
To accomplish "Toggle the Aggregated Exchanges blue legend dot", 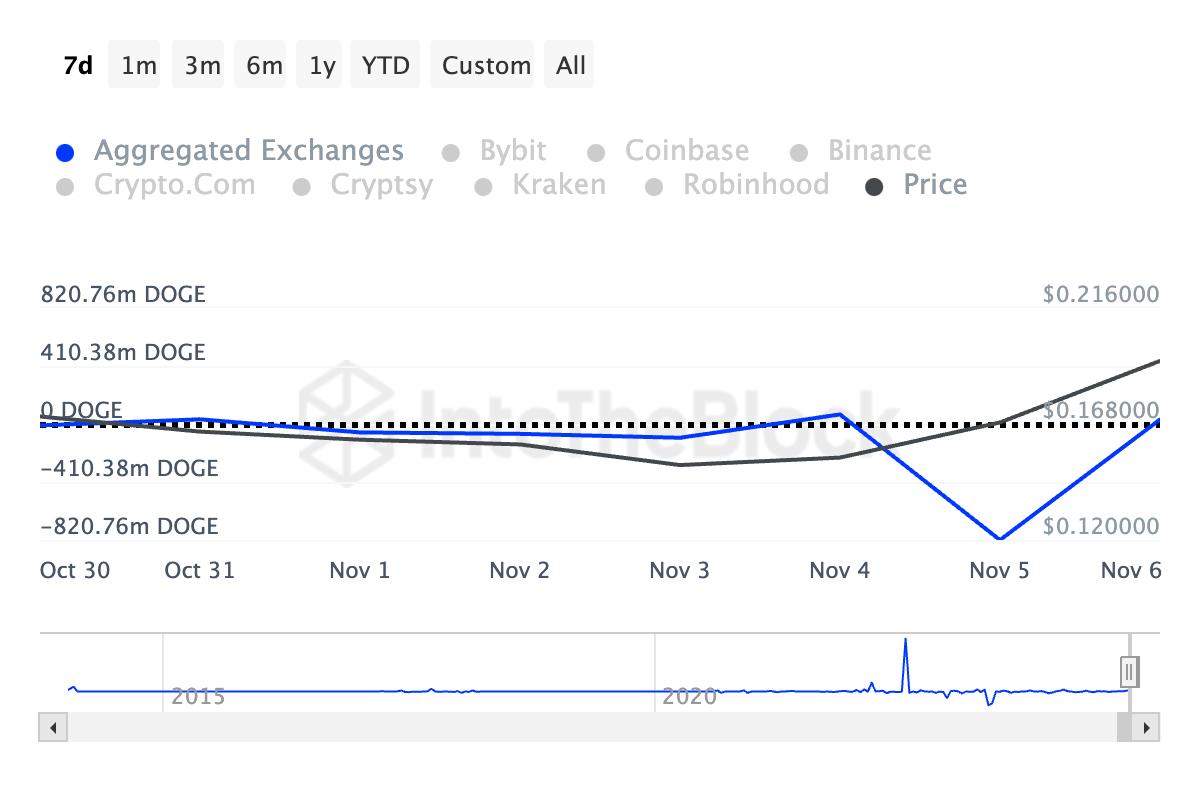I will click(65, 153).
